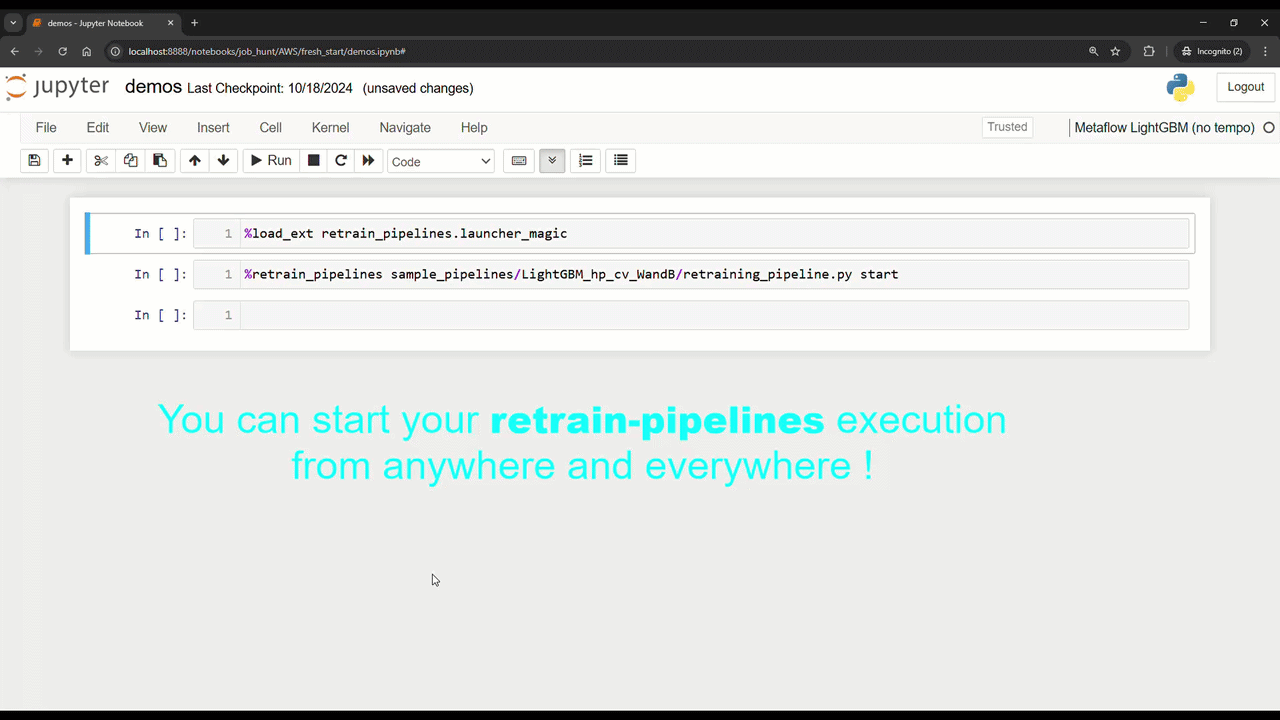Restart the kernel icon

[x=341, y=160]
